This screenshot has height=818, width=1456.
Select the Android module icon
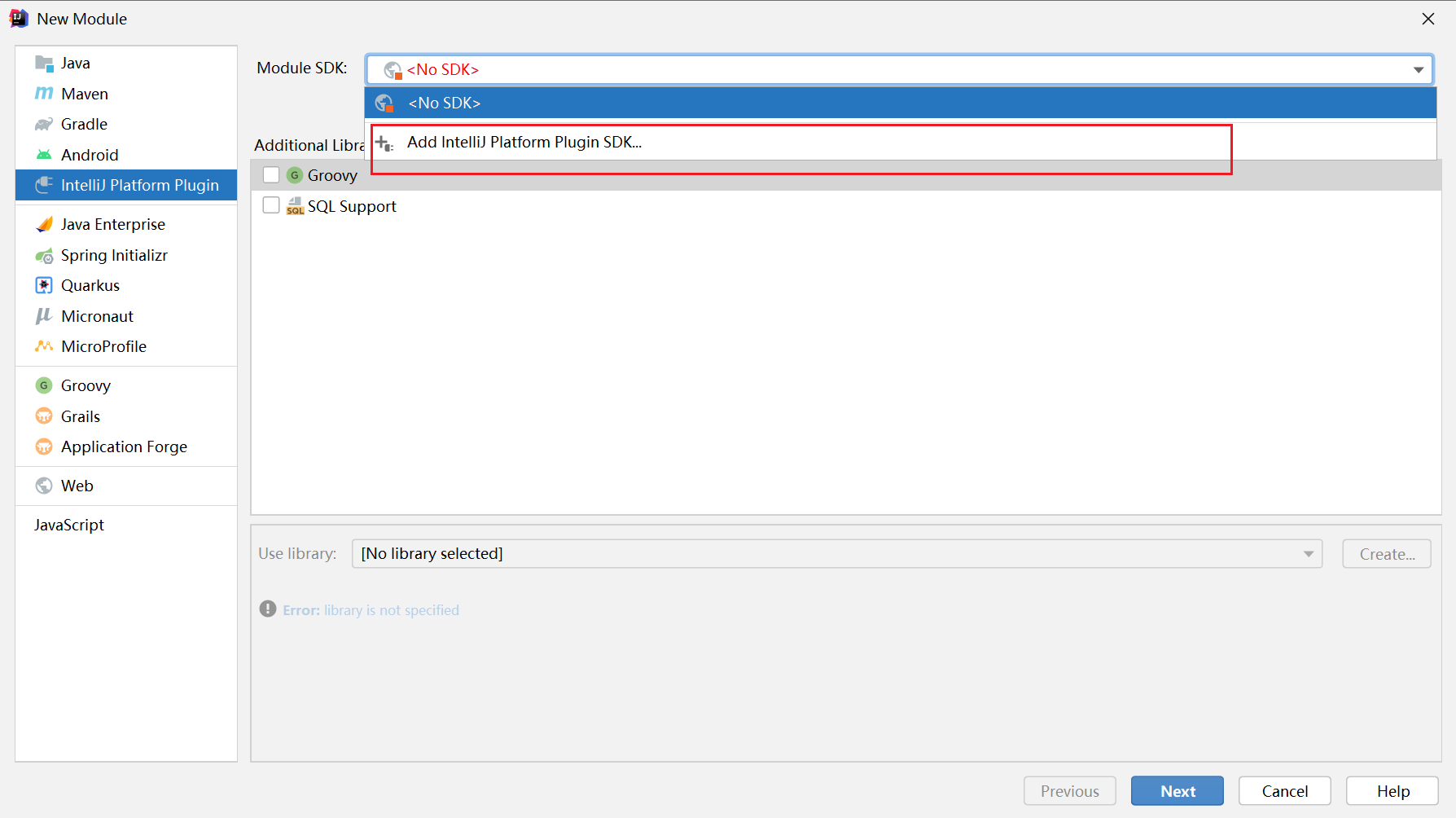[44, 154]
